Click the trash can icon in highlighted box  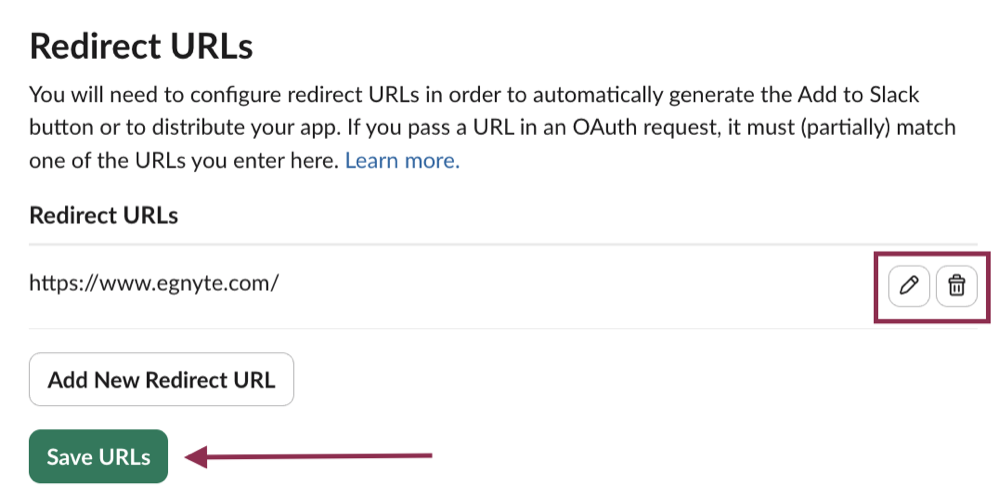(x=956, y=286)
